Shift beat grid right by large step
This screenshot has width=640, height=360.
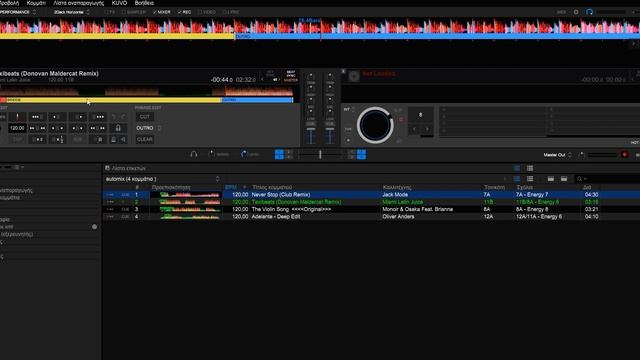point(98,117)
